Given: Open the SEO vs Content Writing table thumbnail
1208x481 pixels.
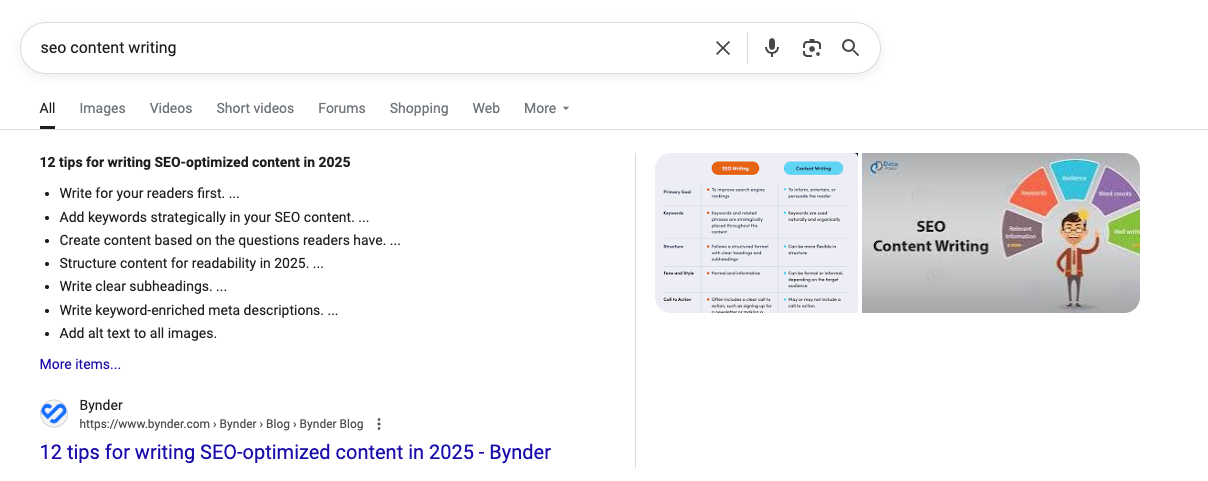Looking at the screenshot, I should (756, 233).
